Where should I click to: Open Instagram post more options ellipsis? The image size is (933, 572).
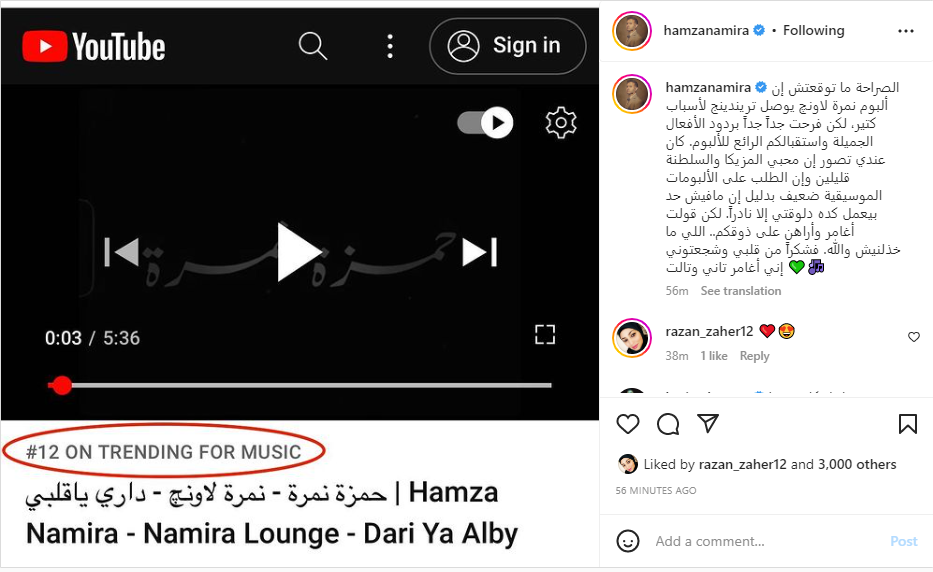tap(906, 31)
